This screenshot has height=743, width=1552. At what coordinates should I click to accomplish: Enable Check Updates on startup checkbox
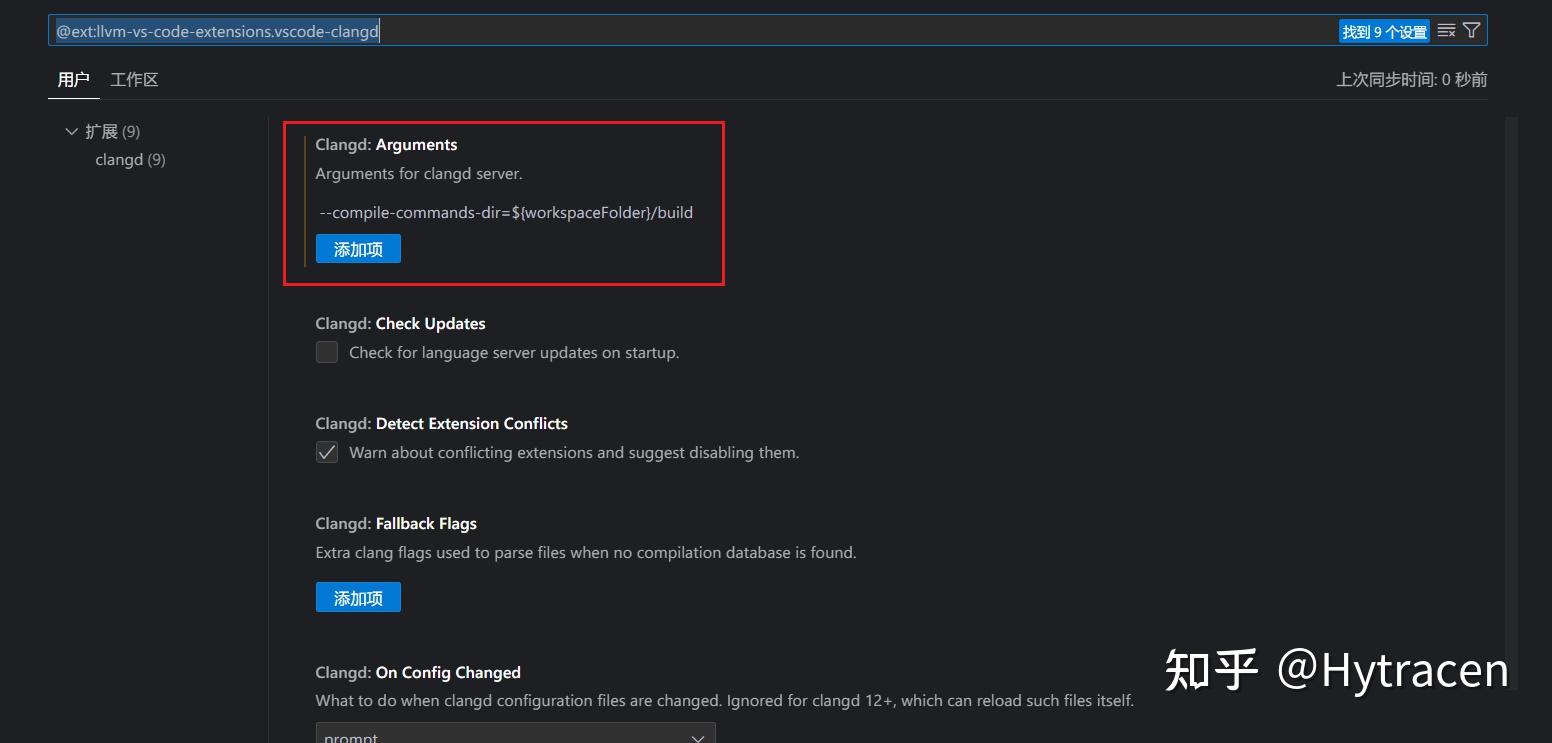[x=327, y=352]
